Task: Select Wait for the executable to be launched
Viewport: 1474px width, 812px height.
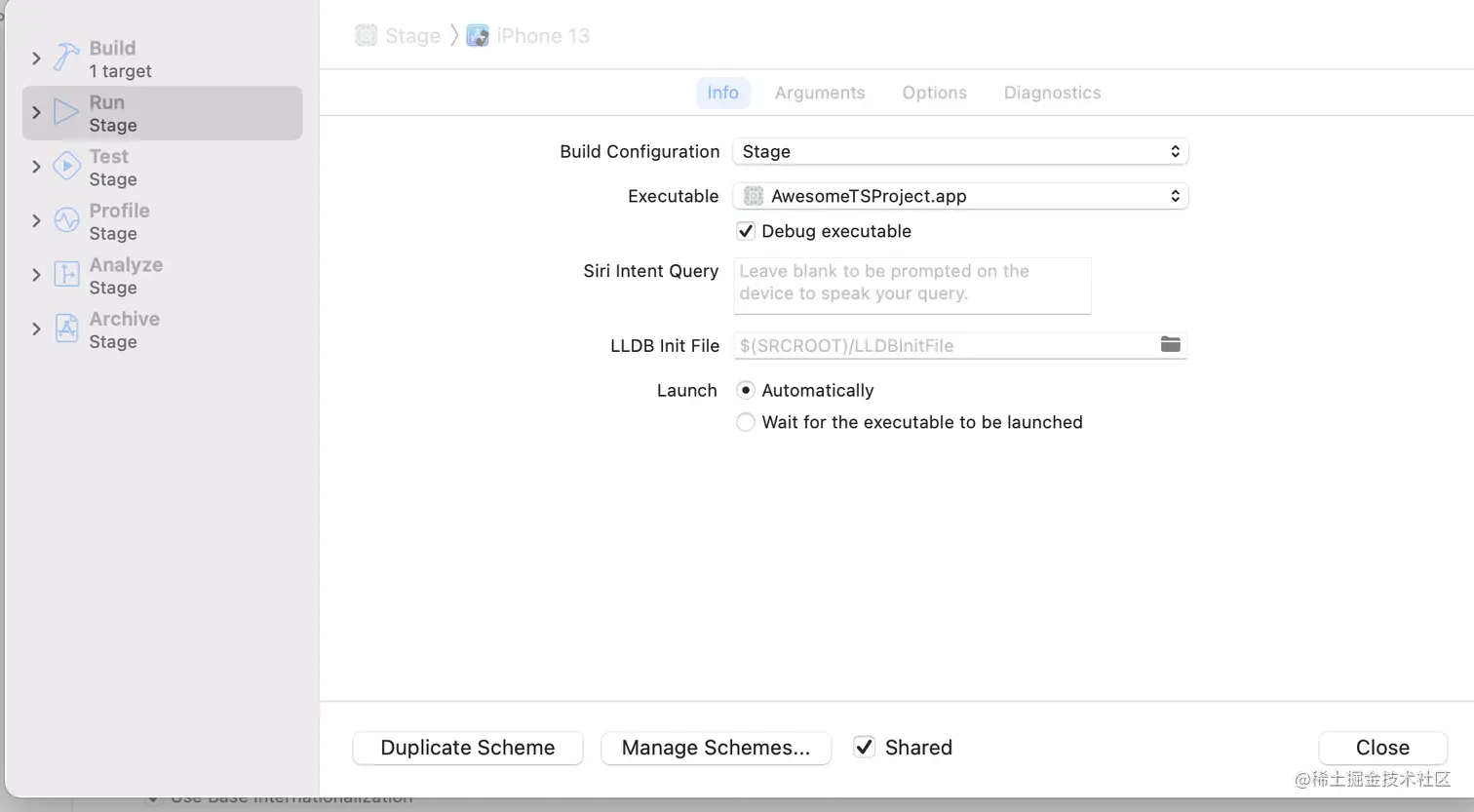Action: tap(746, 422)
